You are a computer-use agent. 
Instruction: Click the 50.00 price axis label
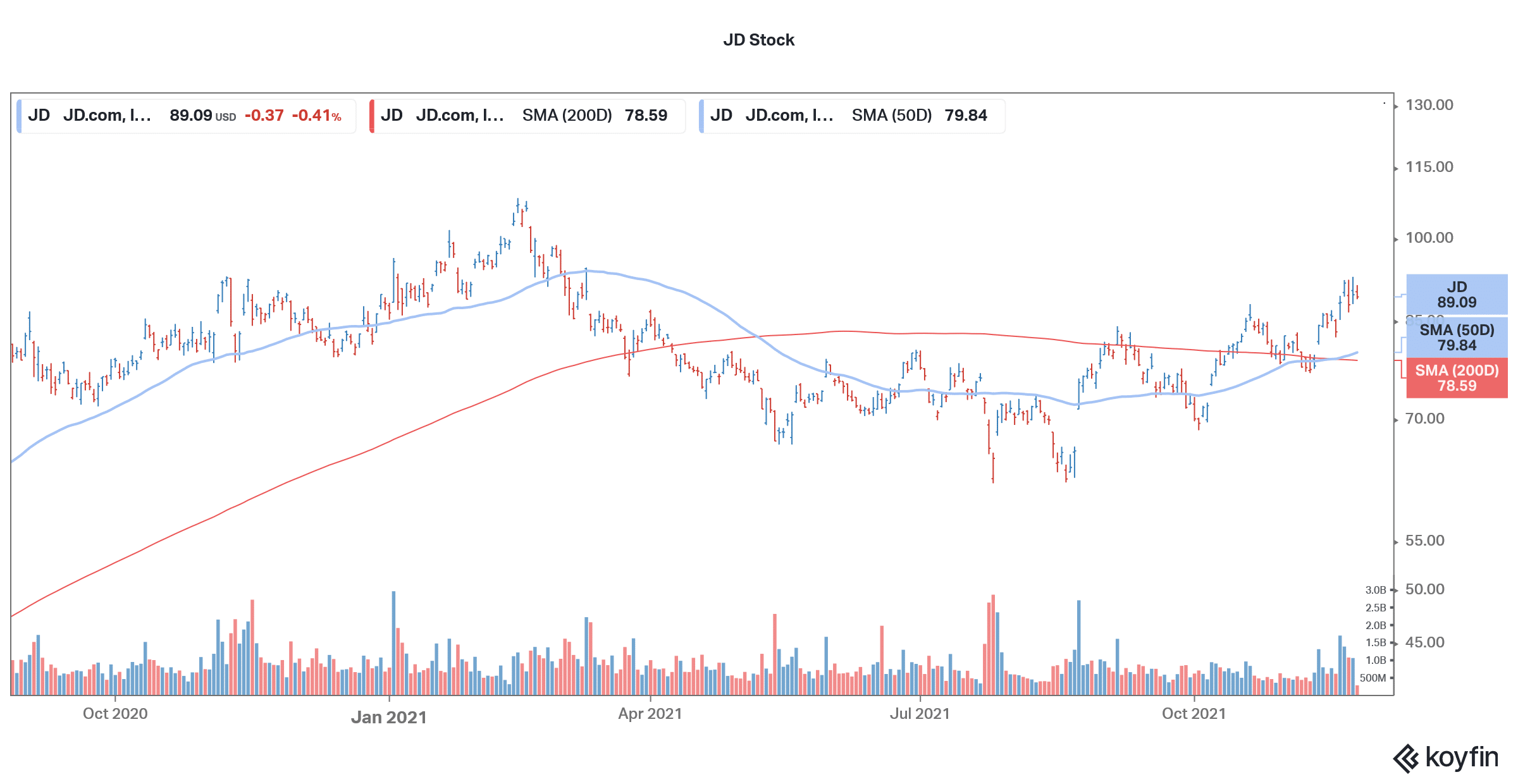1425,589
